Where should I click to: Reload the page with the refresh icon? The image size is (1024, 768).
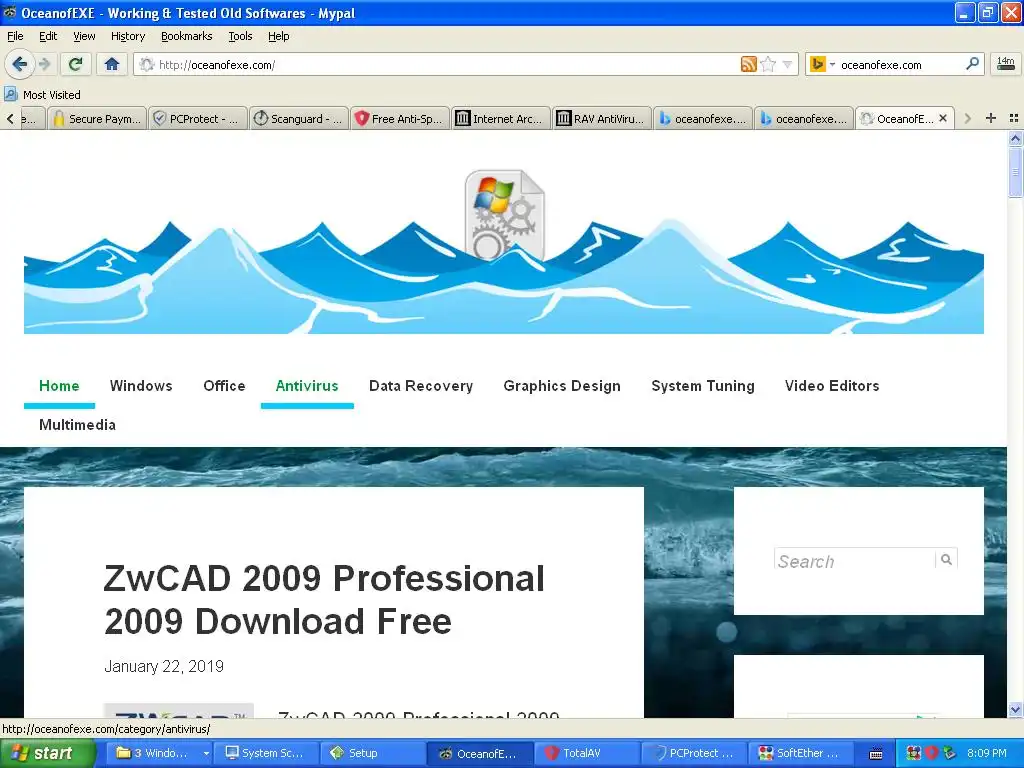pyautogui.click(x=76, y=64)
